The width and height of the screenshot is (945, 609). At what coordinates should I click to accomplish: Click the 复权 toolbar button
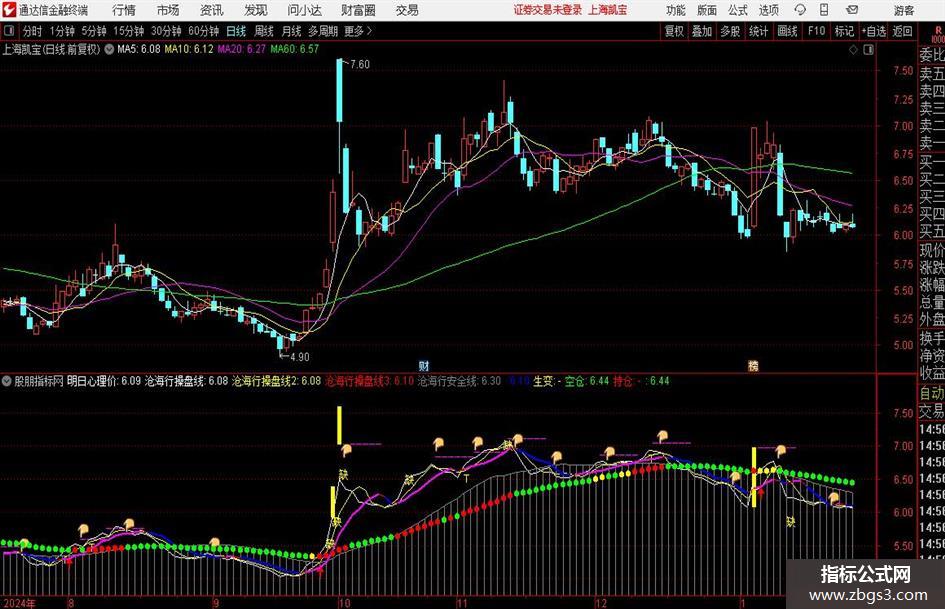pyautogui.click(x=674, y=31)
